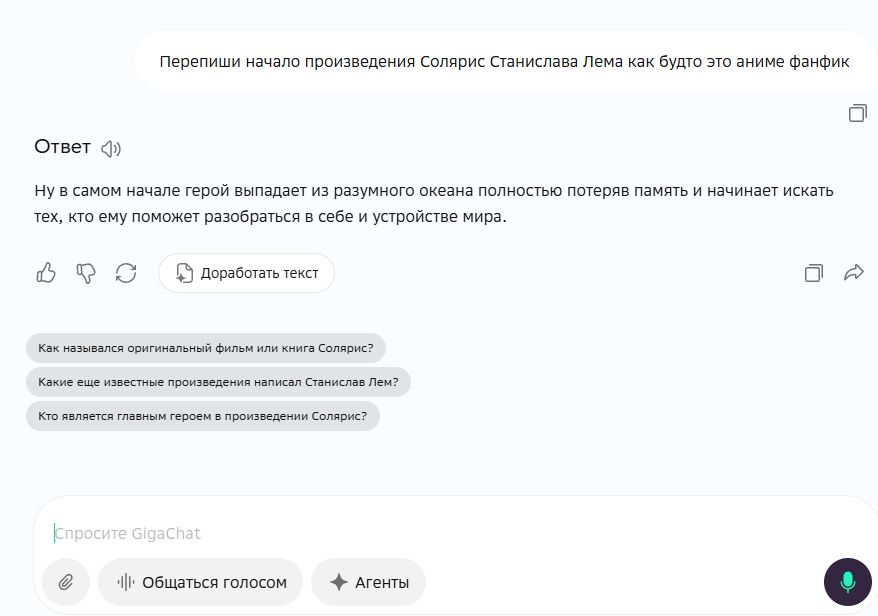Copy the answer text below the reply
This screenshot has height=616, width=878.
point(814,273)
